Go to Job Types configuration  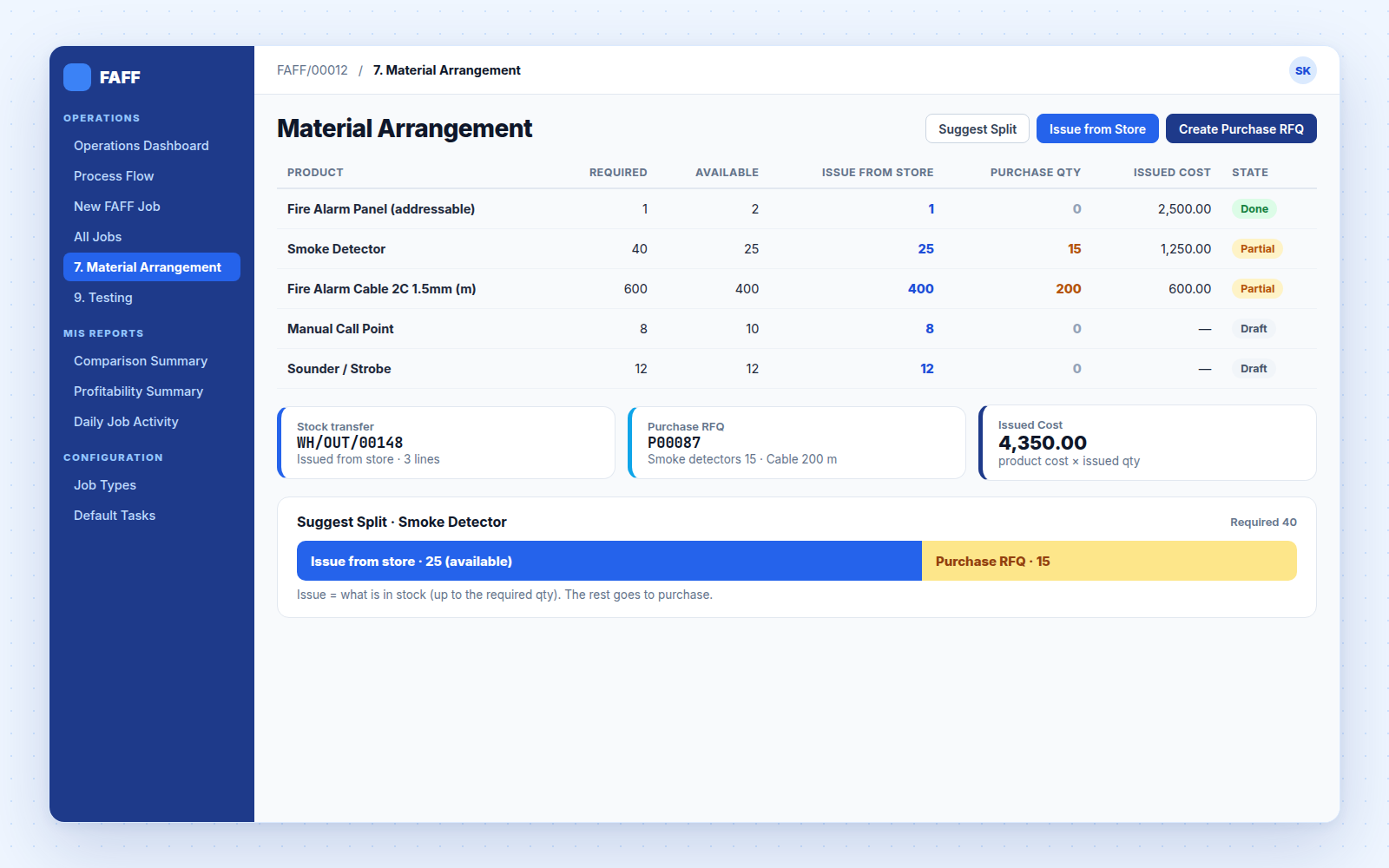152,485
